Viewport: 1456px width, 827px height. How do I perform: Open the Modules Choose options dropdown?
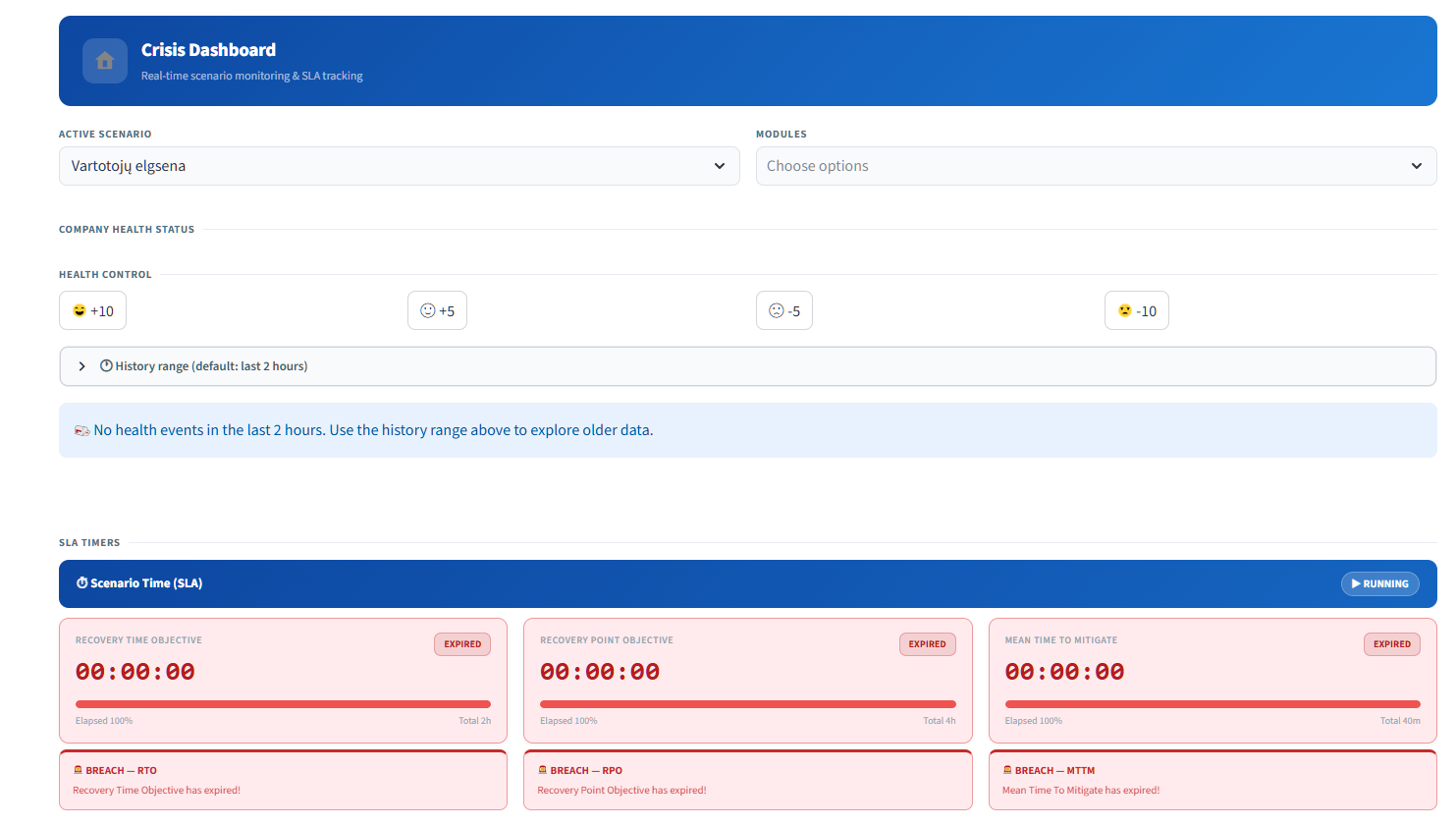click(1096, 166)
